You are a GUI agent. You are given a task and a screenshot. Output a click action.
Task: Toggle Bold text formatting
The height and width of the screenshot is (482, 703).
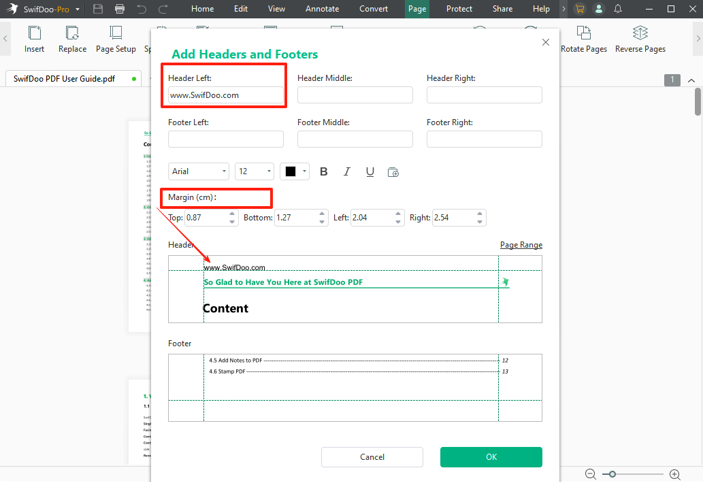324,172
